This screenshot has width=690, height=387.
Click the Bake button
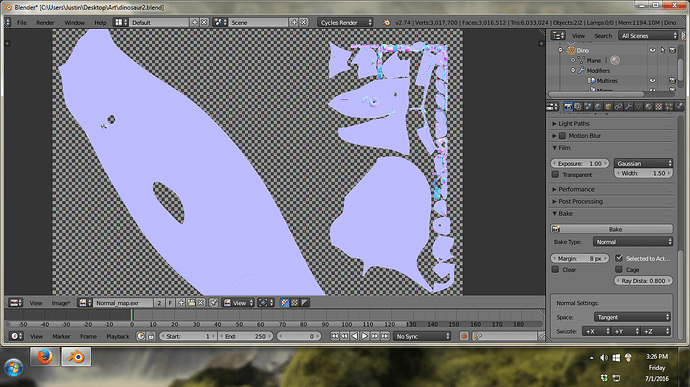(612, 229)
